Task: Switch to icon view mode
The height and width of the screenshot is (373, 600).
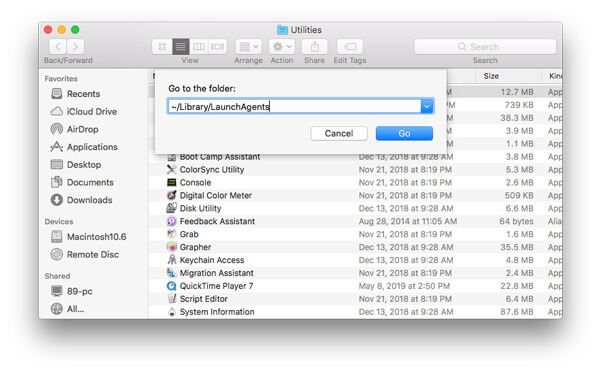Action: pyautogui.click(x=162, y=47)
